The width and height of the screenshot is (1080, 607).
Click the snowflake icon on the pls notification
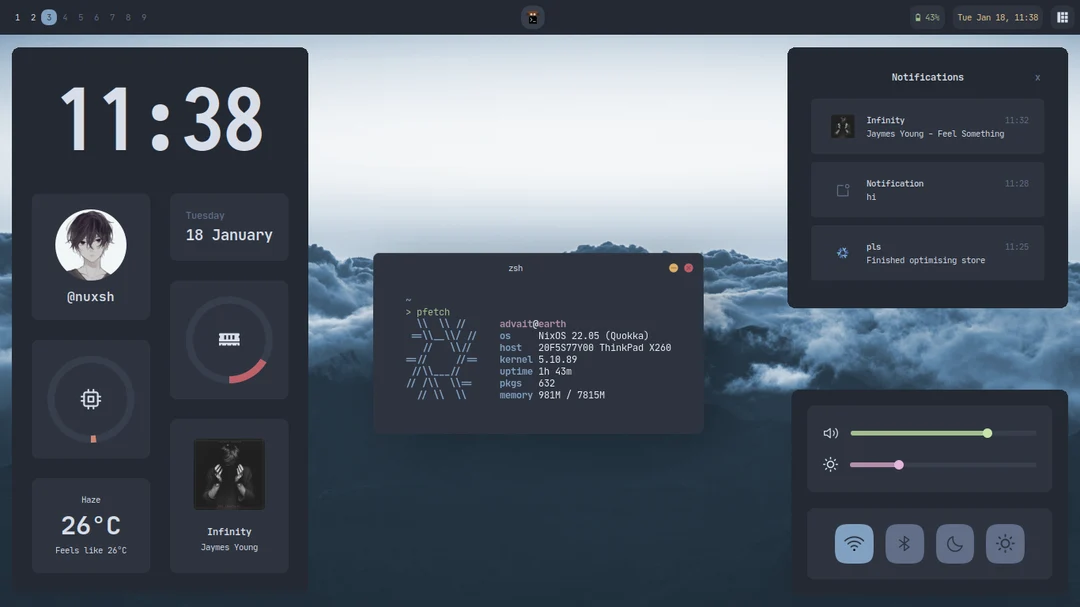point(841,253)
